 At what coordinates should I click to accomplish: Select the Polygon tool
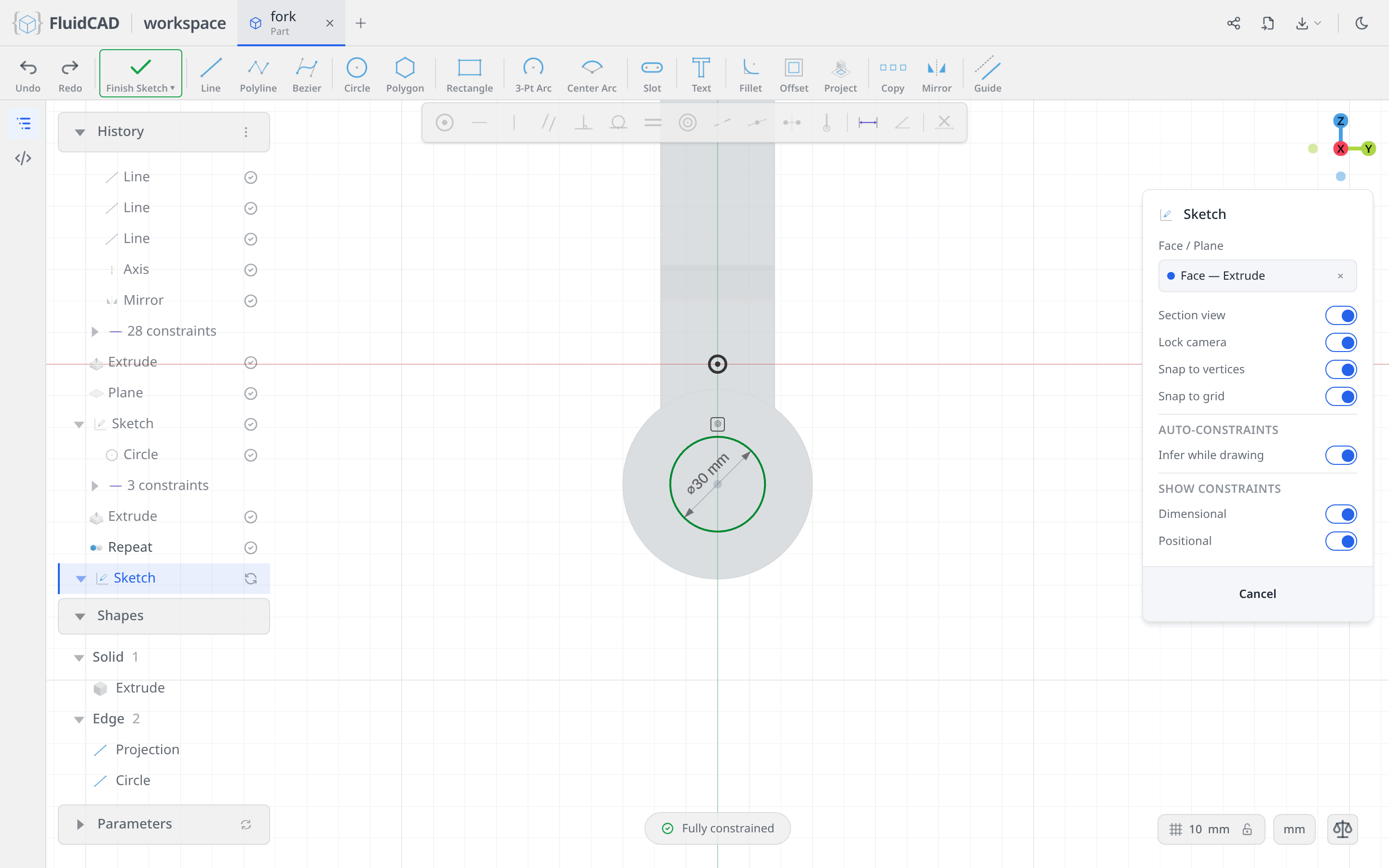(405, 74)
